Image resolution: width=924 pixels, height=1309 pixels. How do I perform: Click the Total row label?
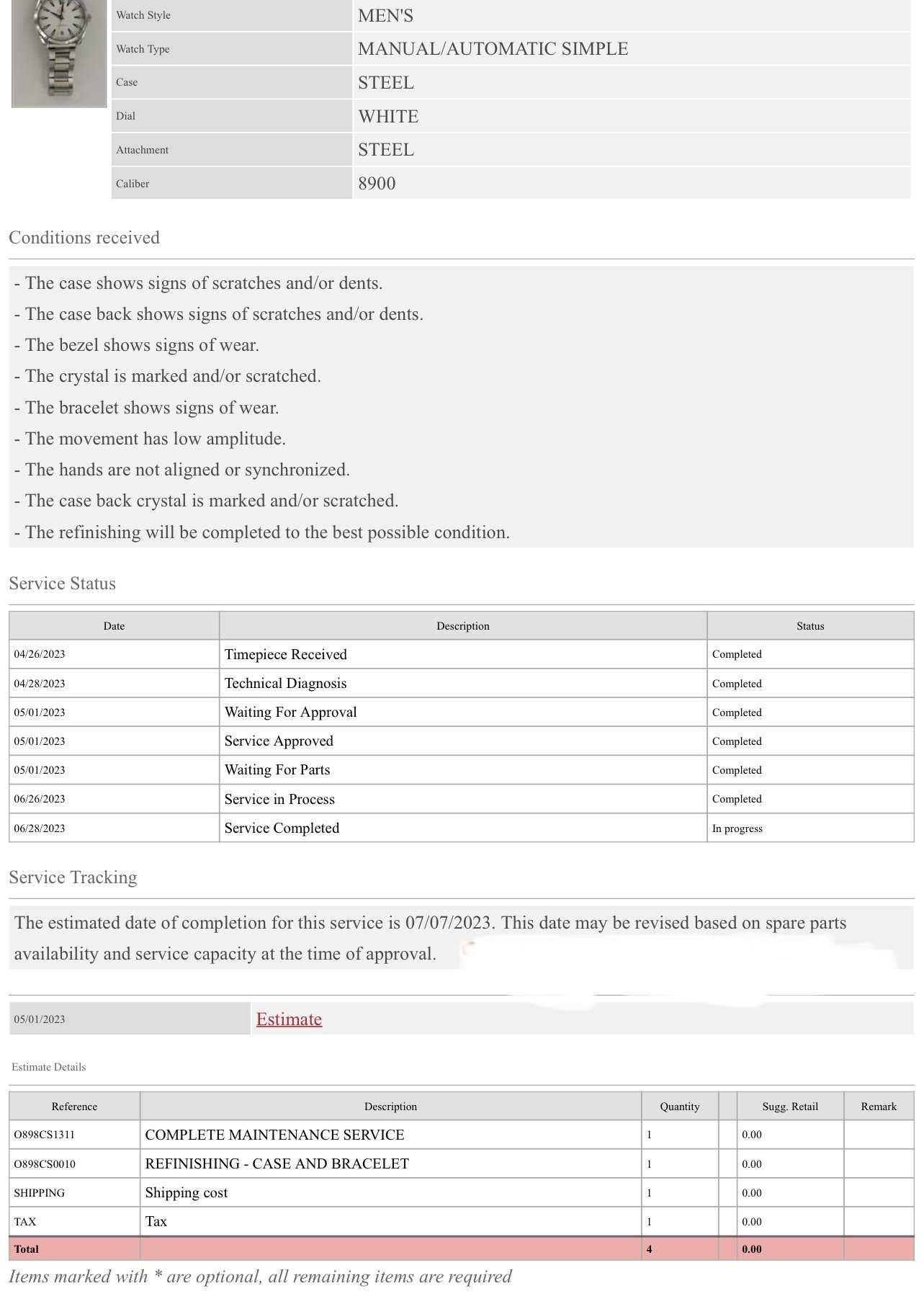[x=27, y=1249]
